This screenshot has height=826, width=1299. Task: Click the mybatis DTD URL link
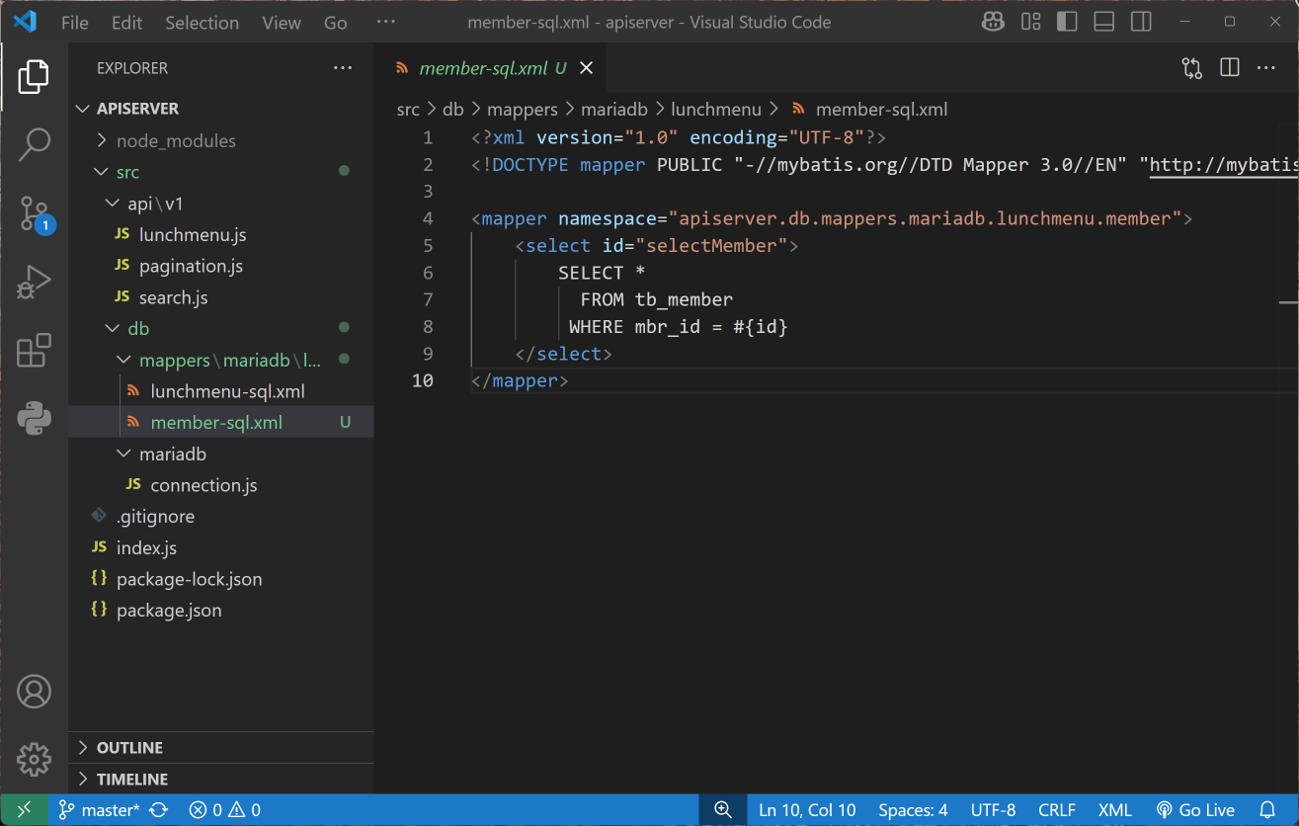tap(1224, 165)
